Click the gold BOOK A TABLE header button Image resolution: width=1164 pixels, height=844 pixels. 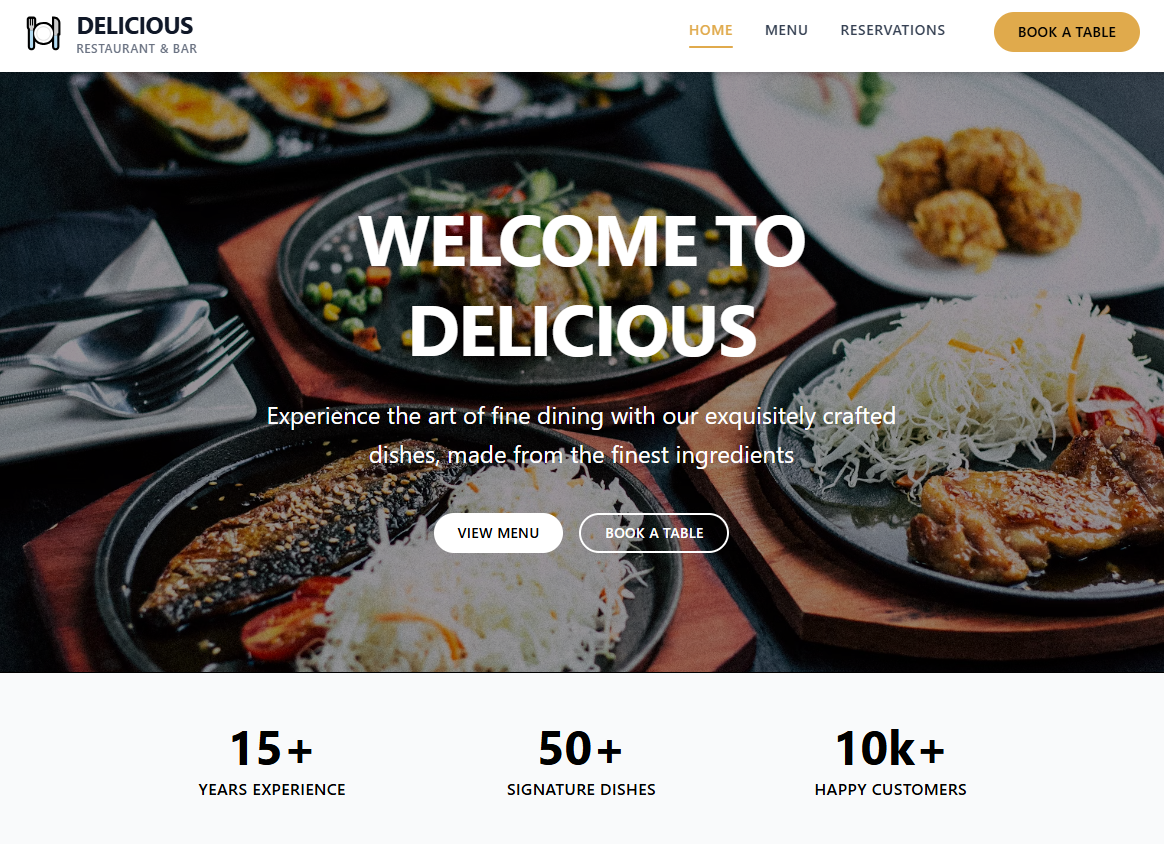pyautogui.click(x=1066, y=32)
